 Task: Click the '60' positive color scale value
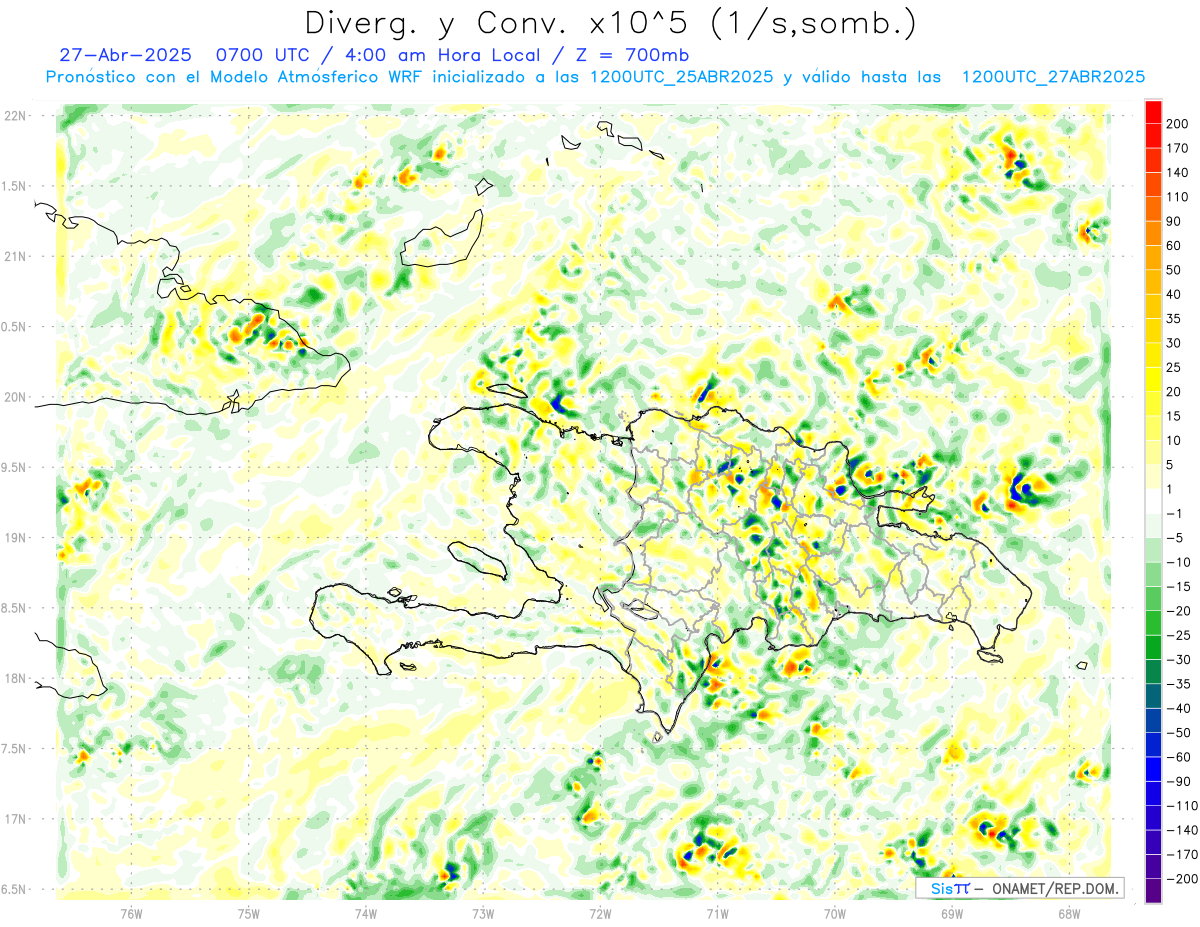[1175, 246]
